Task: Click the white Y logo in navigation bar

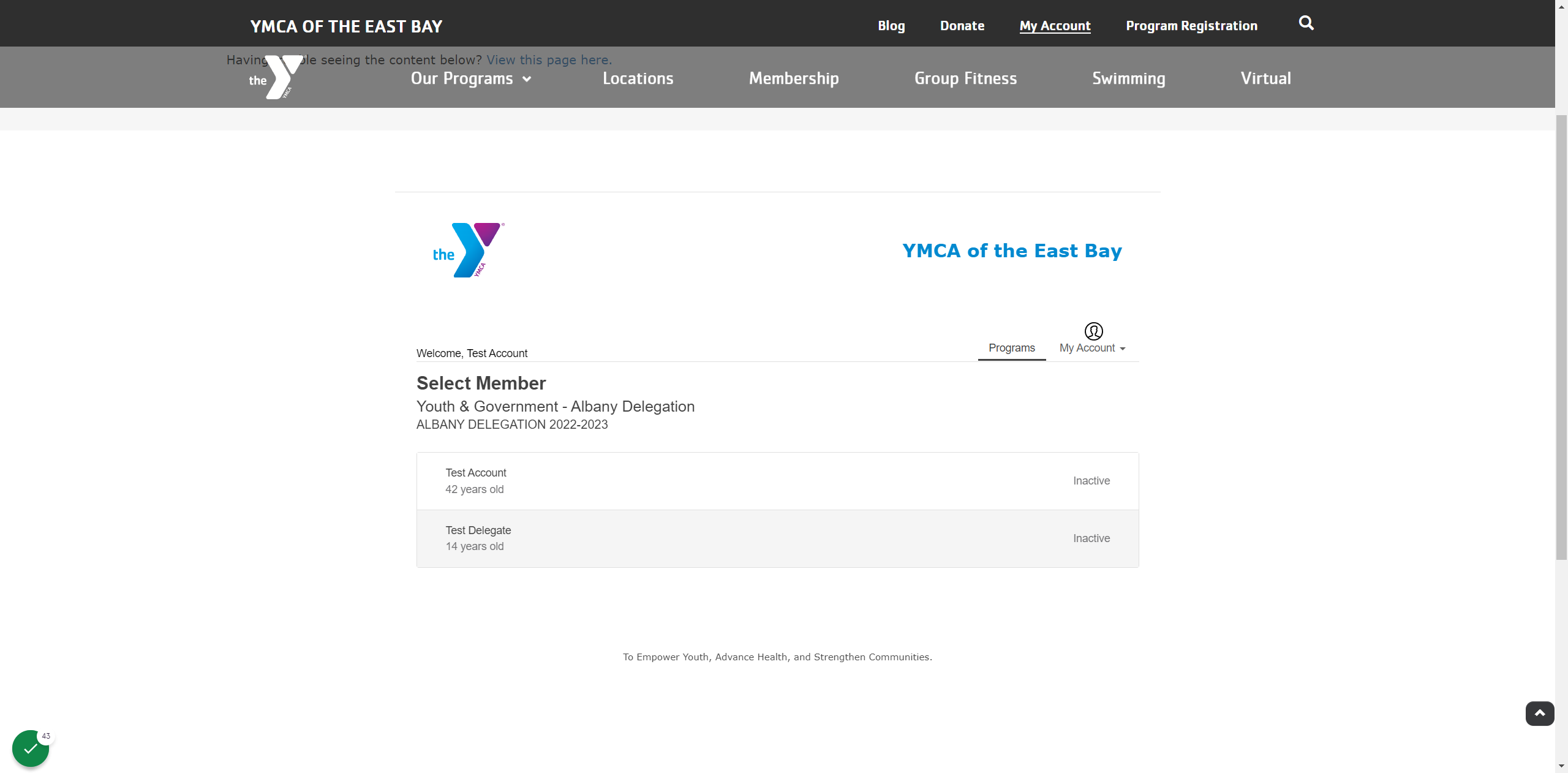Action: pos(276,78)
